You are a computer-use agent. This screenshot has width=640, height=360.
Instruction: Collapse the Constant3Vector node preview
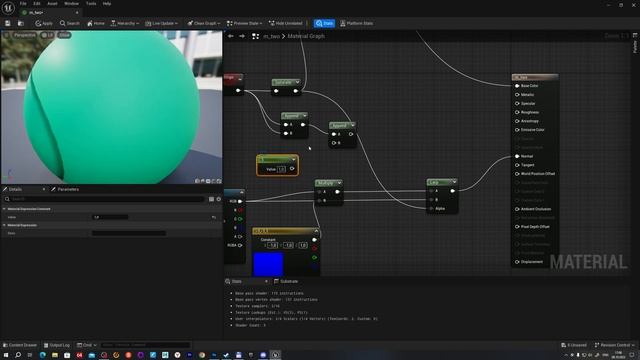coord(316,231)
